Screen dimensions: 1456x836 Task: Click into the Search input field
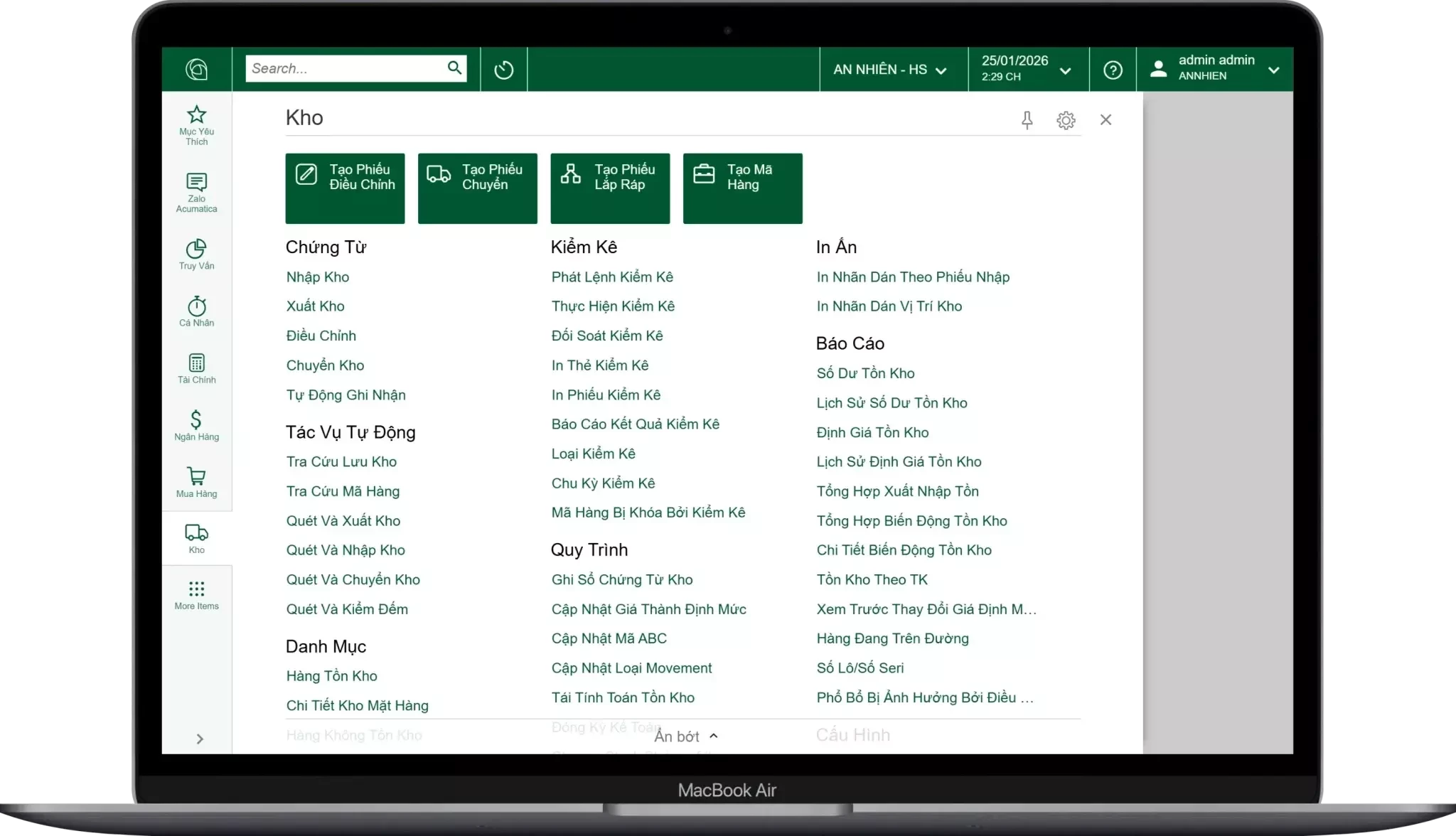(x=344, y=69)
